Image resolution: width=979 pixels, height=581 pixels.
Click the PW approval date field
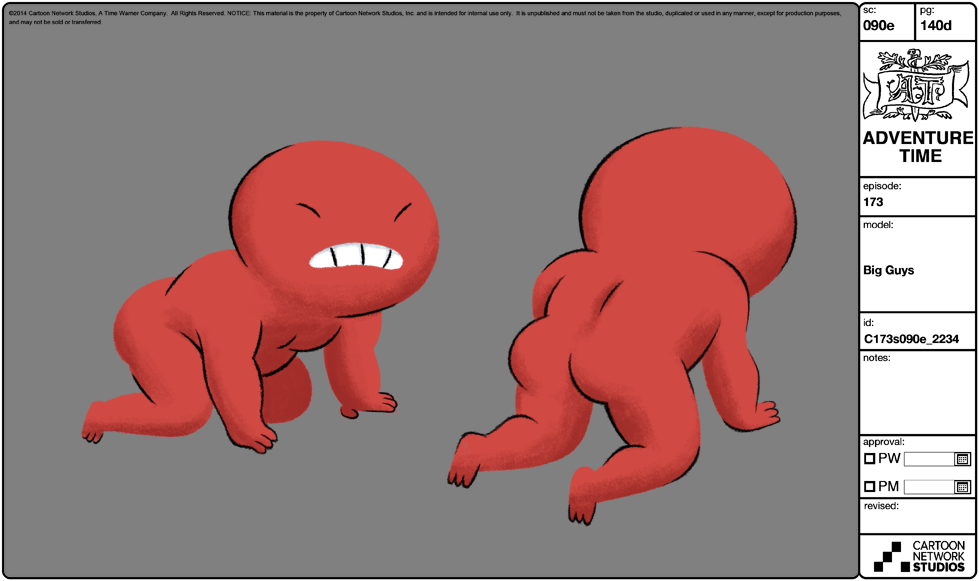pos(930,459)
